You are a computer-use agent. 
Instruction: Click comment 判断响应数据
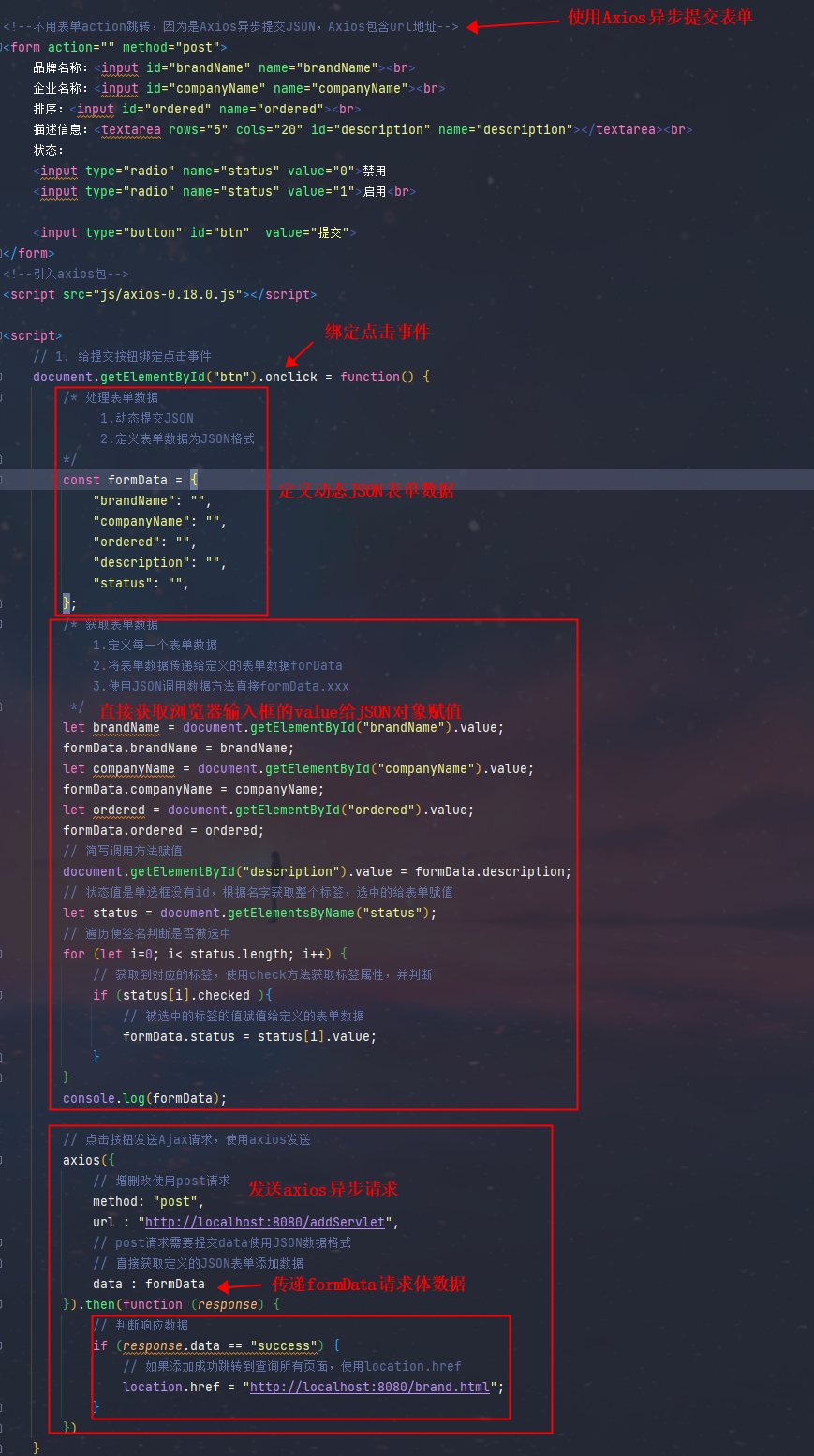tap(141, 1325)
